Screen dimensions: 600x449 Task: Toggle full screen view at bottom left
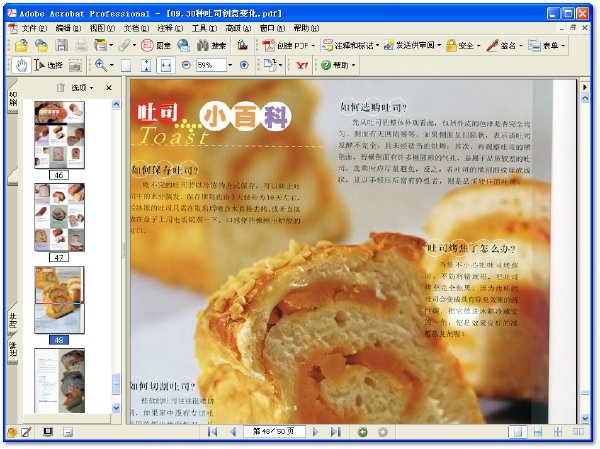pos(48,432)
